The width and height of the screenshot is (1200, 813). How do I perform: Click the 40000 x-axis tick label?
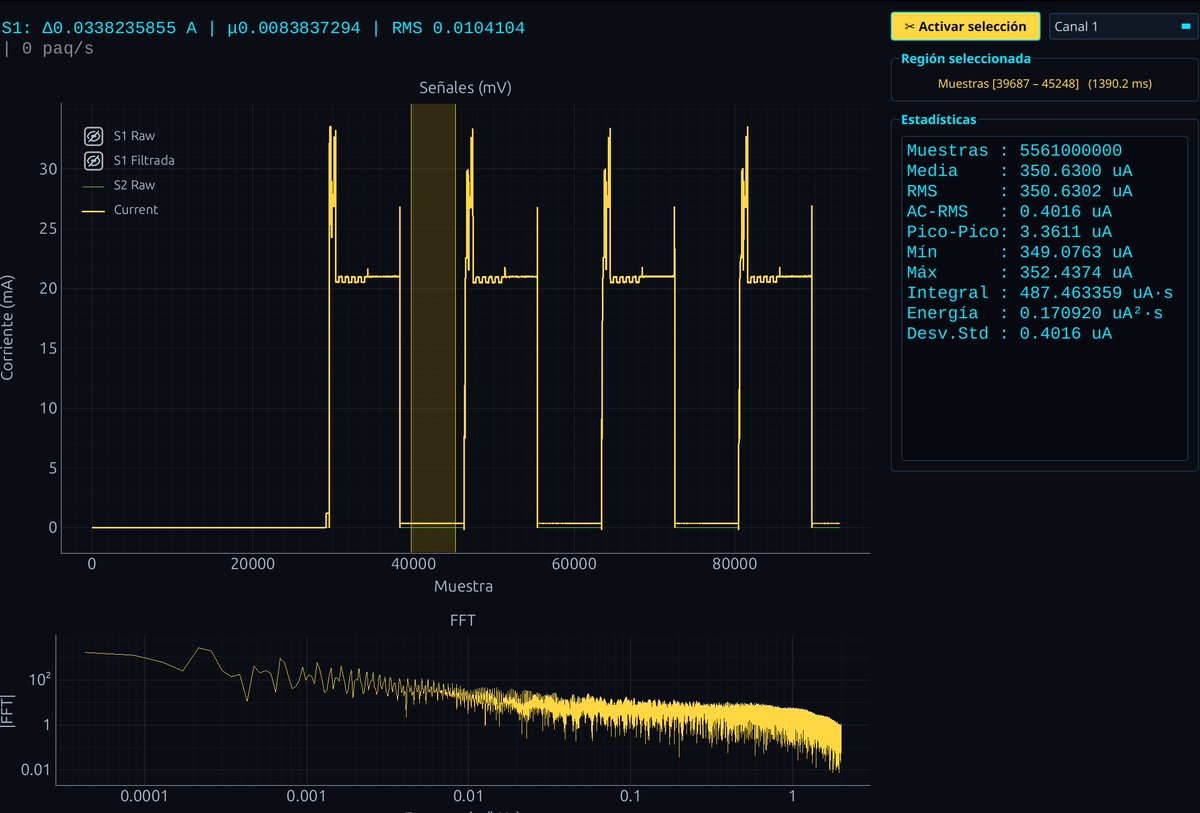[x=412, y=565]
